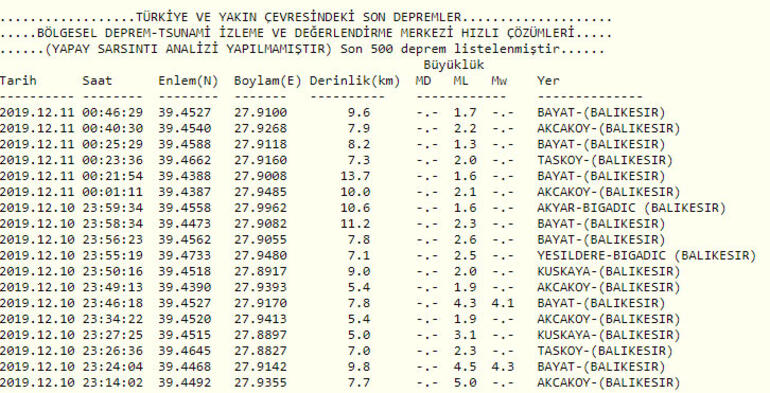
Task: Click the "Saat" column header
Action: coord(97,81)
